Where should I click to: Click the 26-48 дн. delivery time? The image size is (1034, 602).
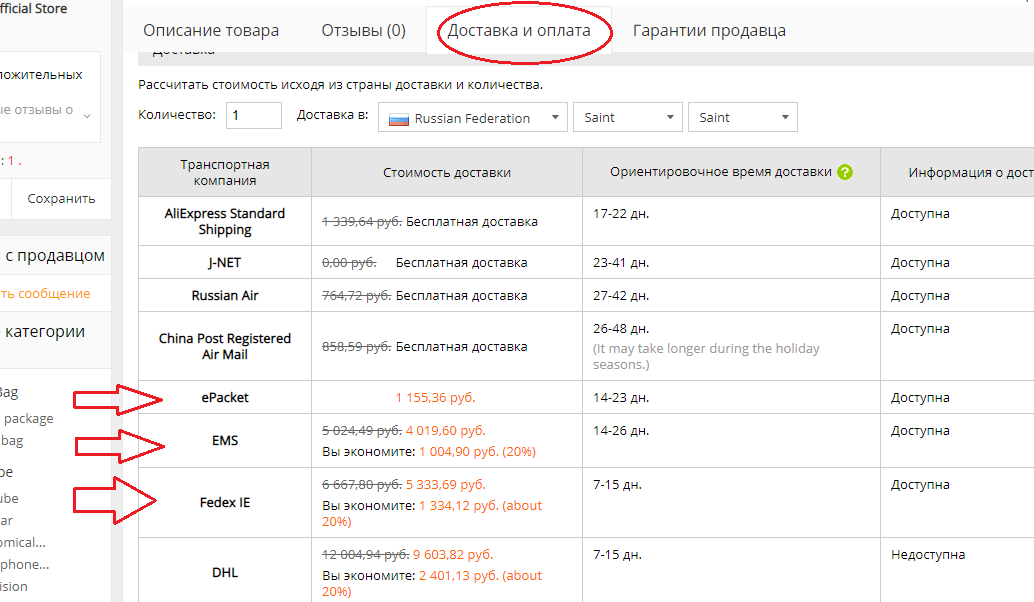point(621,328)
